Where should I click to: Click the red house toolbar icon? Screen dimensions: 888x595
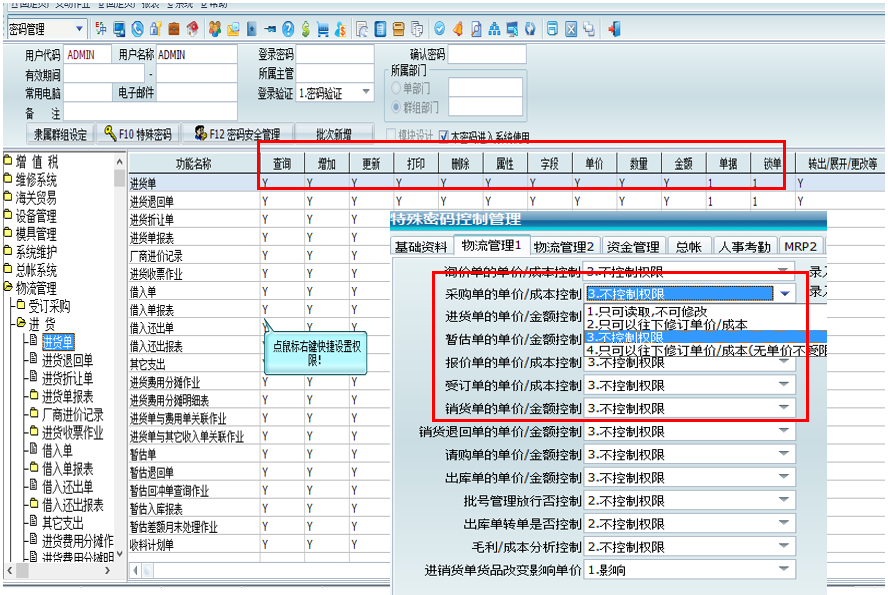point(193,28)
